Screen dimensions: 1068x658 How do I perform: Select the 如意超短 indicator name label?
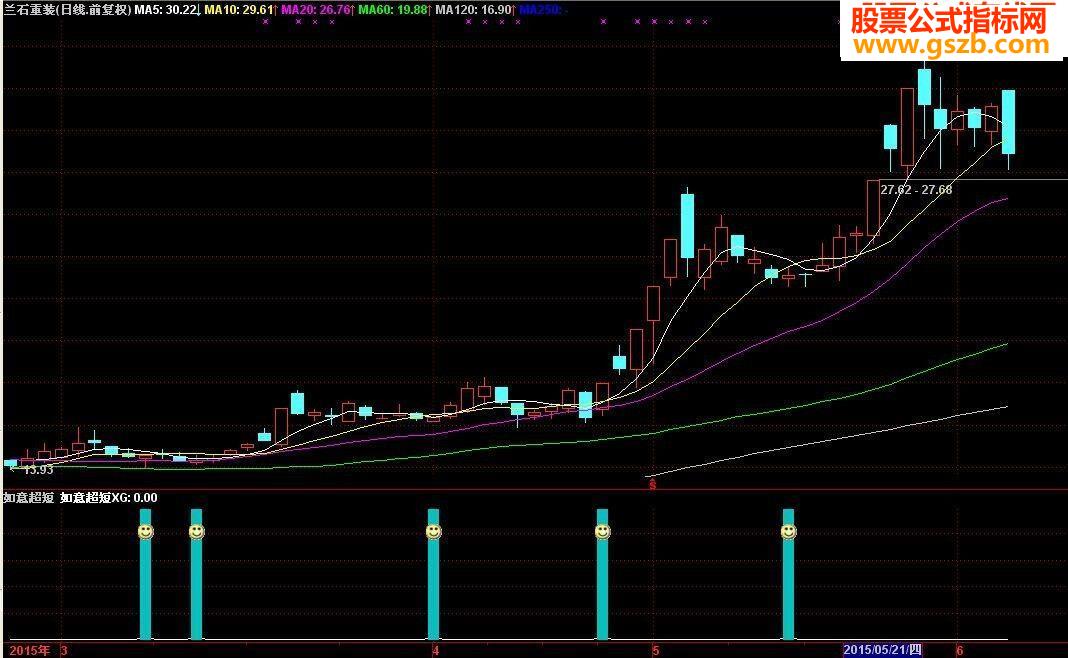pos(29,498)
